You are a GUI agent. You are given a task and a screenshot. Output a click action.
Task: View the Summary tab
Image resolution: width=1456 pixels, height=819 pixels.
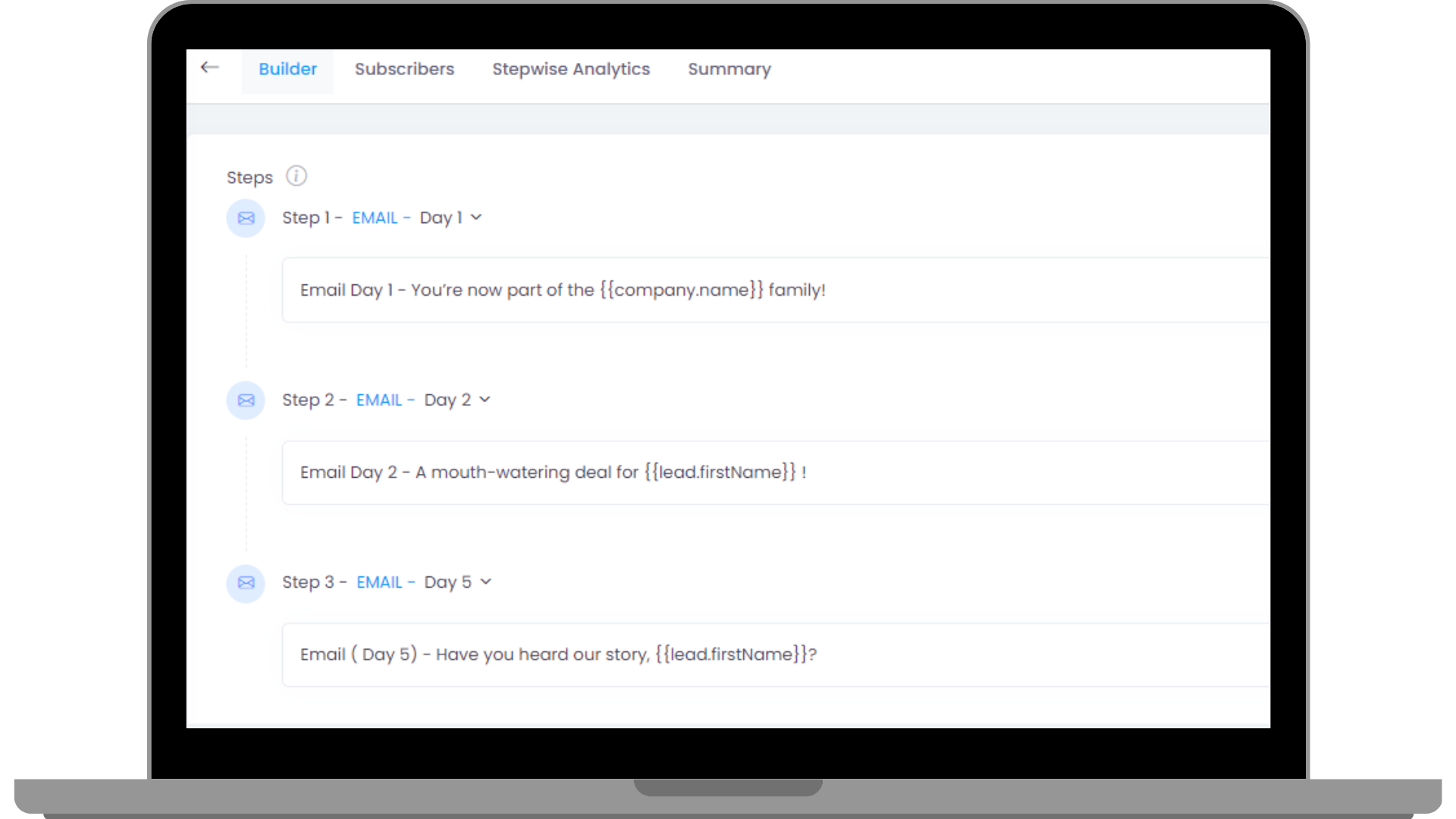click(x=729, y=69)
